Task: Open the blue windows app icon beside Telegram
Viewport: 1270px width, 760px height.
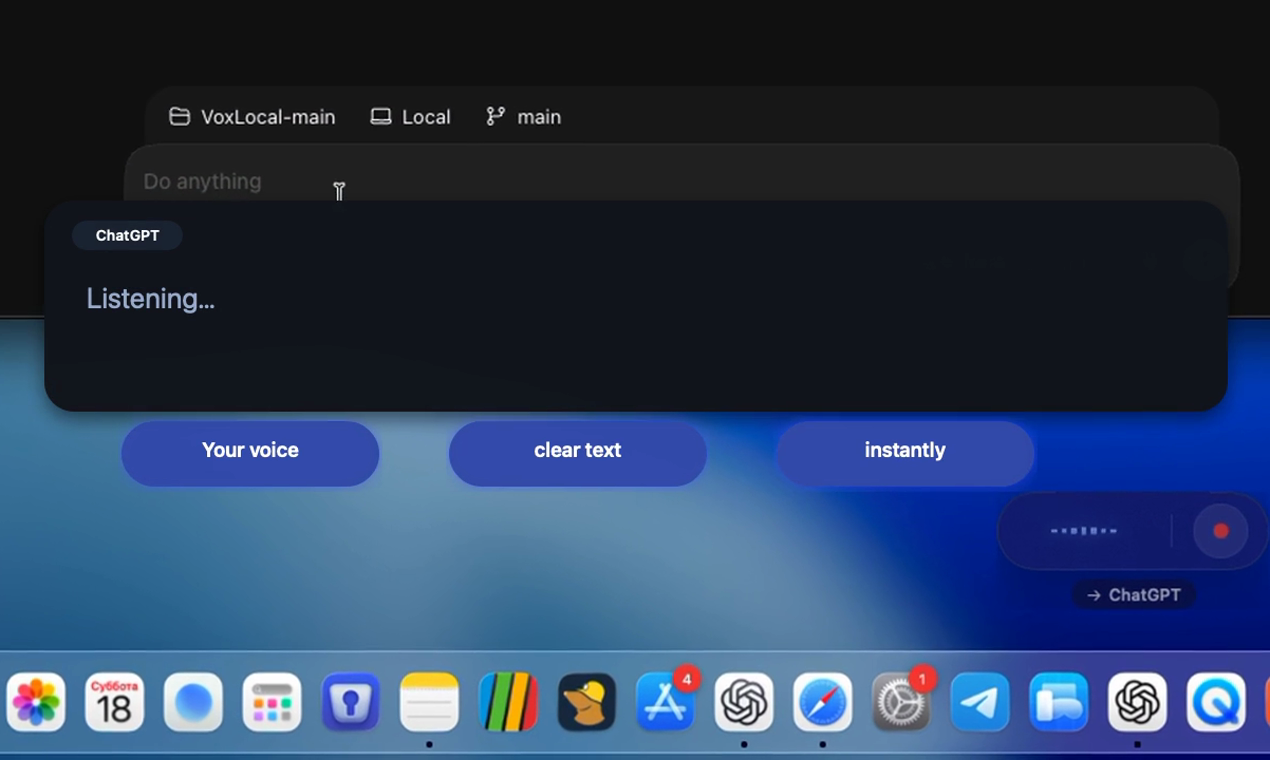Action: point(1058,702)
